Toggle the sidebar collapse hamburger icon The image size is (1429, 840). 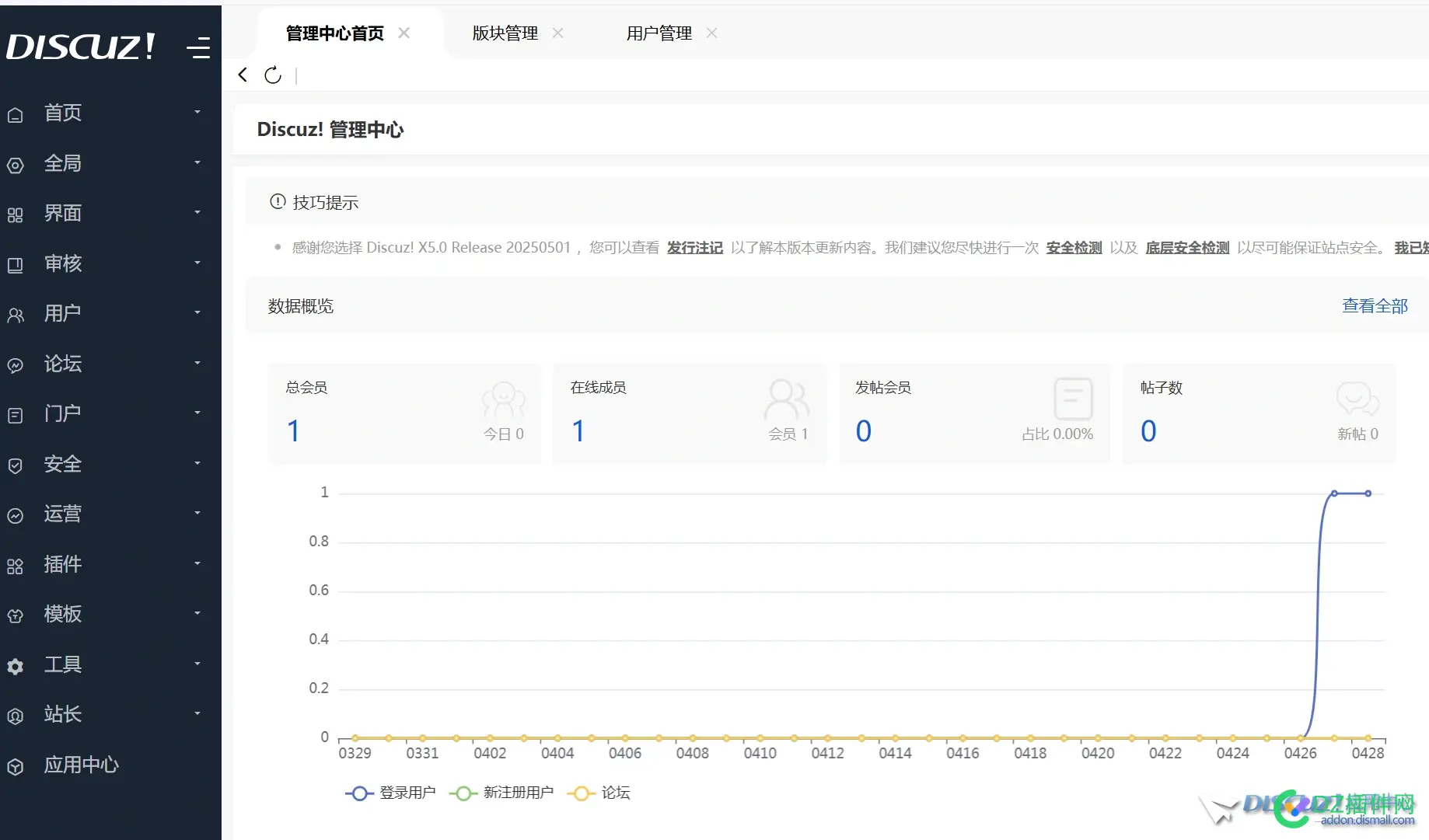pos(198,48)
